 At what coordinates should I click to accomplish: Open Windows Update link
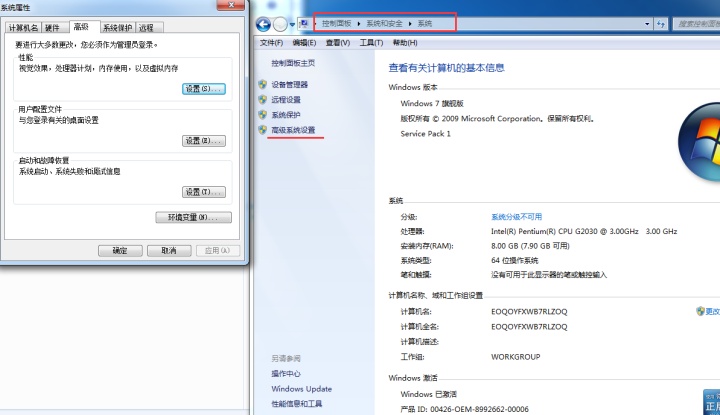[301, 389]
